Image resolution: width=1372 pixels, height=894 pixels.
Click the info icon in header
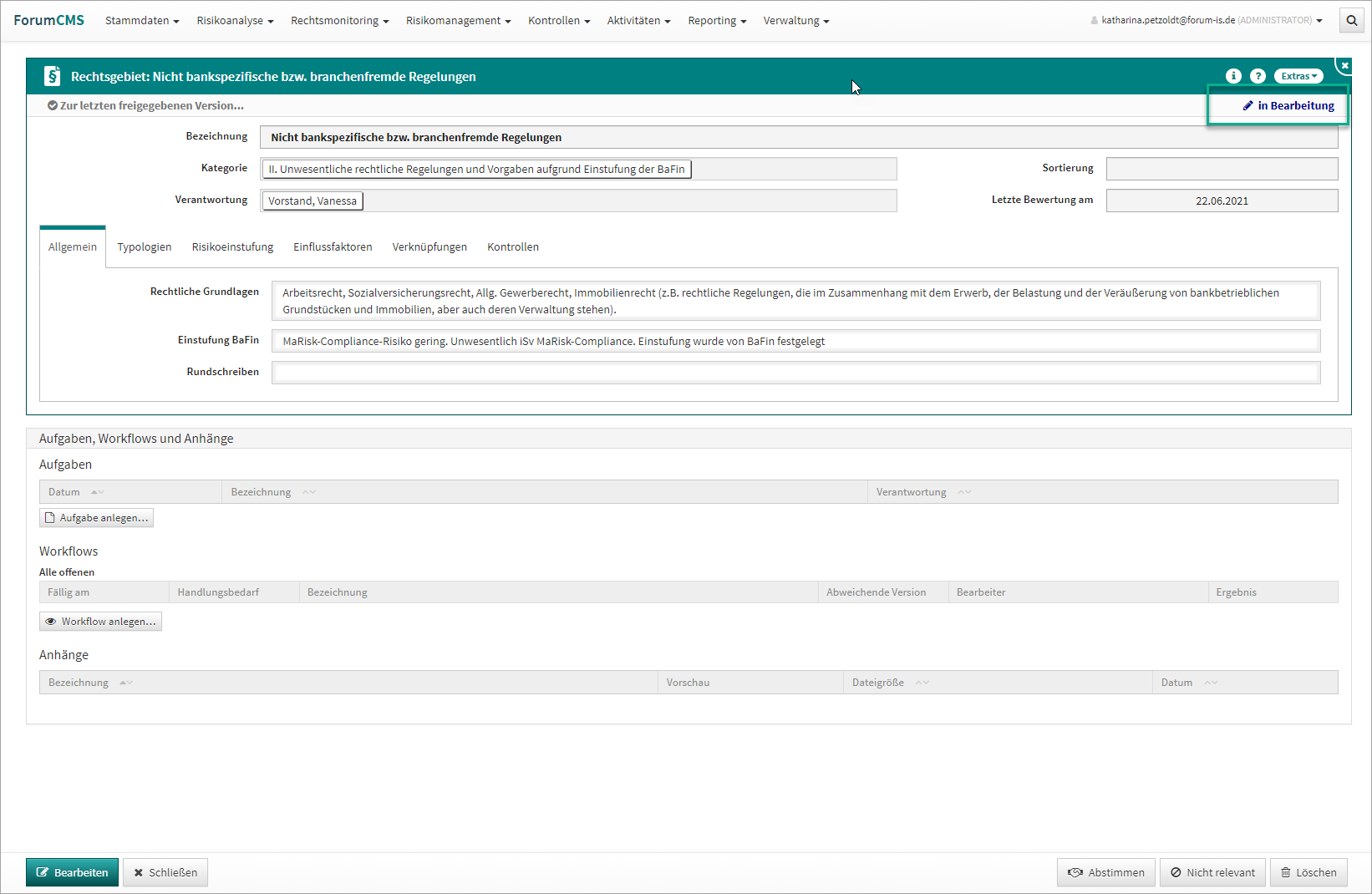[1233, 76]
